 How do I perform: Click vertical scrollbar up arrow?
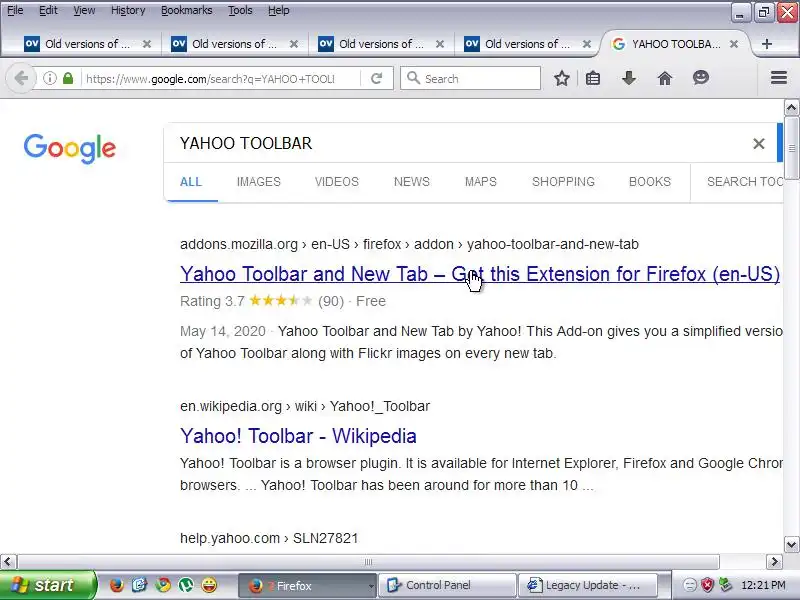[791, 108]
